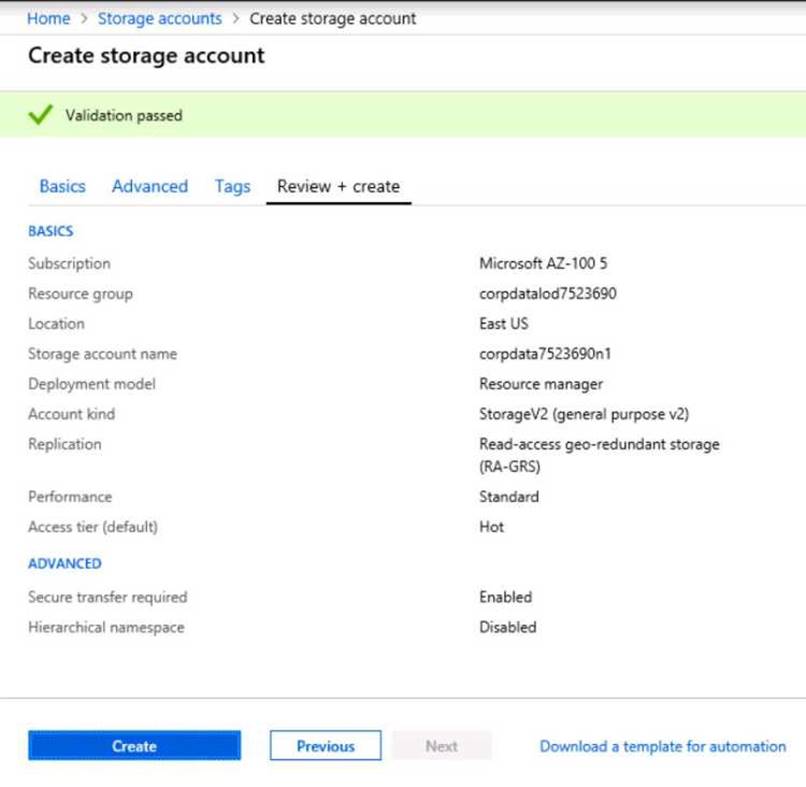Select the Enabled secure transfer value
The height and width of the screenshot is (787, 806).
(506, 597)
